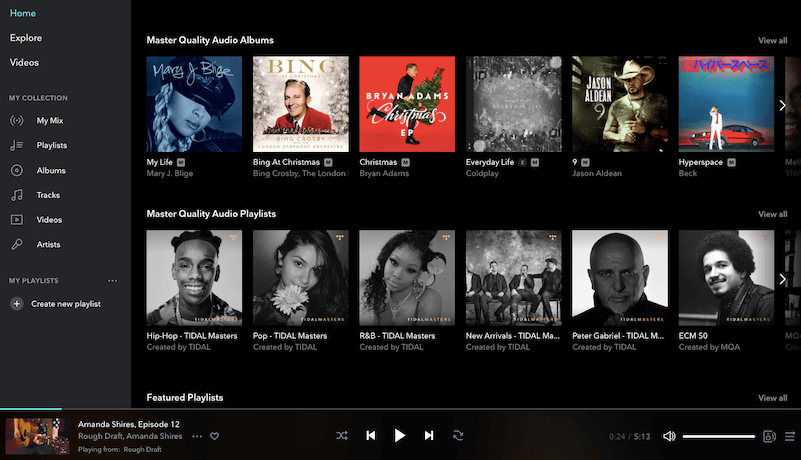Open Rough Draft source link in player
Screen dimensions: 801x460
(143, 449)
